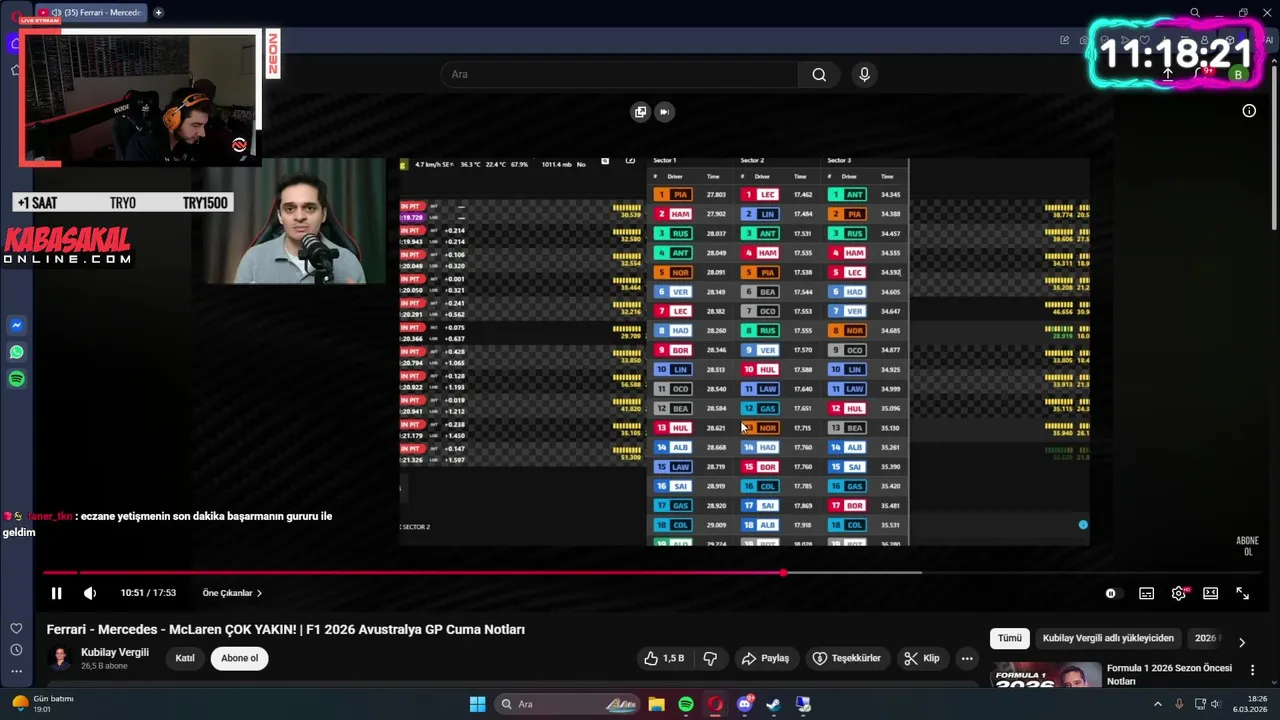The image size is (1280, 720).
Task: Click the info card icon on the video
Action: [x=1249, y=111]
